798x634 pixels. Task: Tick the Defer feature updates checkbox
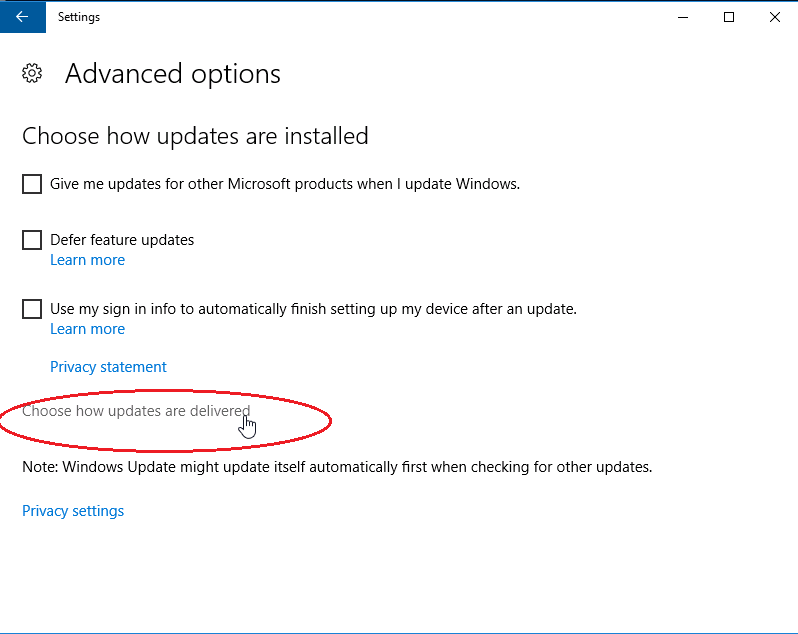pos(32,240)
